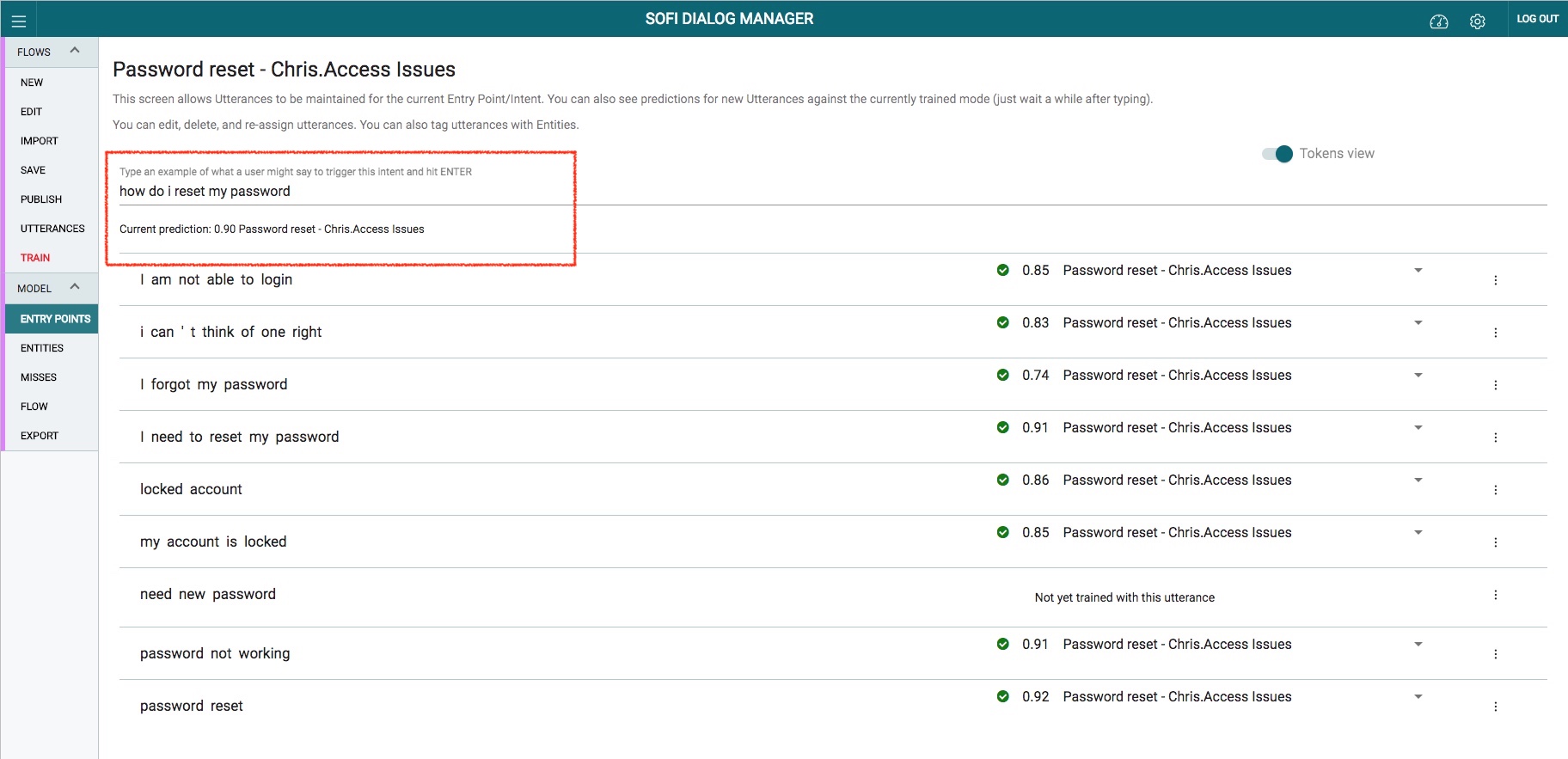Click green check icon on 'I need to reset my password'

tap(1002, 427)
